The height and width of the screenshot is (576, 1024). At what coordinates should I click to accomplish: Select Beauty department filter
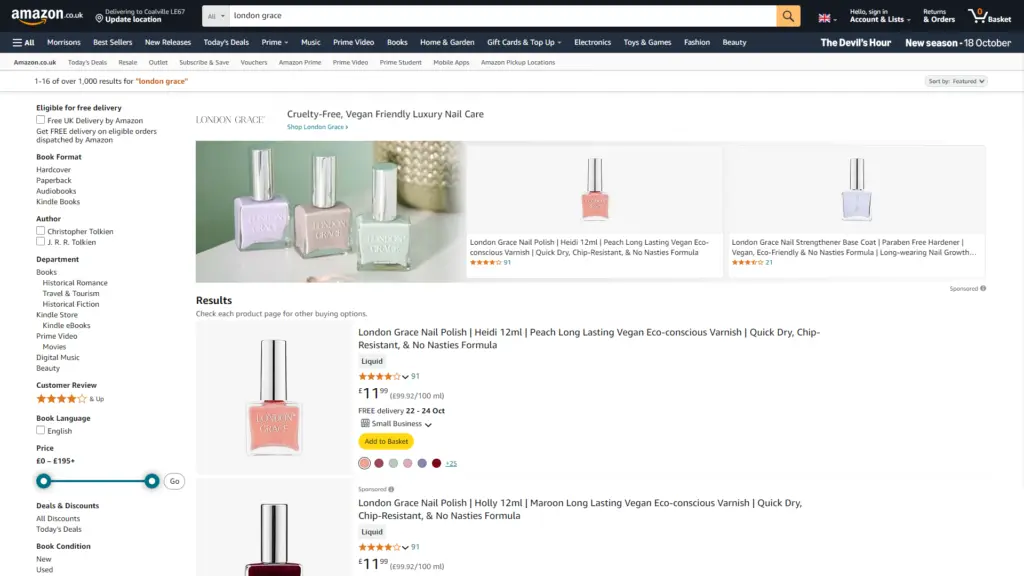tap(48, 368)
